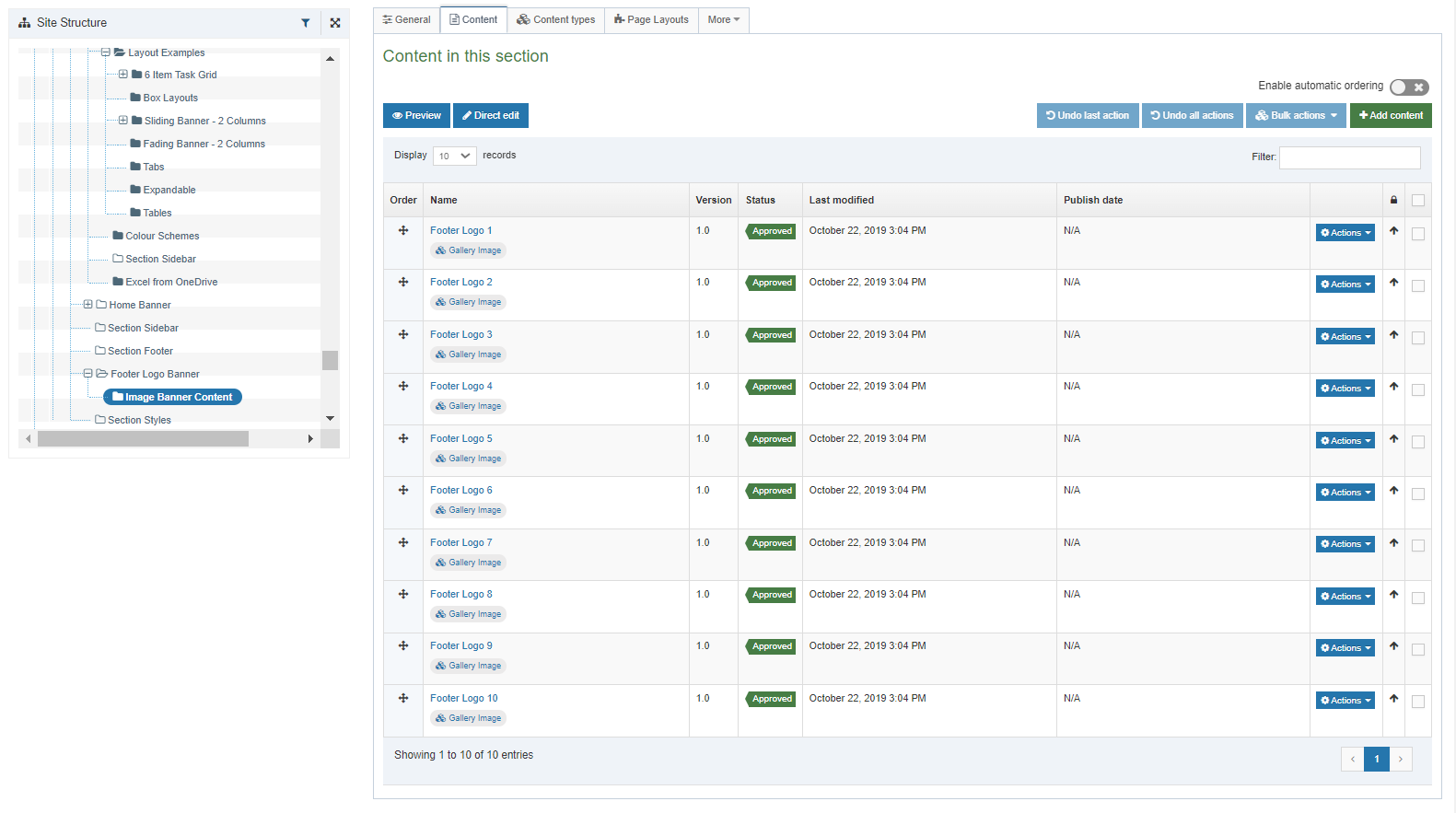Screen dimensions: 1456x813
Task: Click the move handle for Footer Logo 6
Action: pos(403,490)
